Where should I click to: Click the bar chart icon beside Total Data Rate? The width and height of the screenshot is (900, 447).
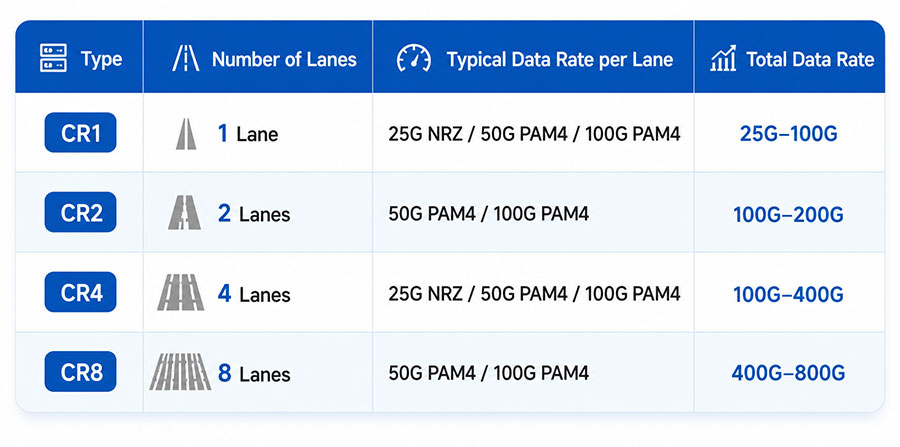point(723,58)
